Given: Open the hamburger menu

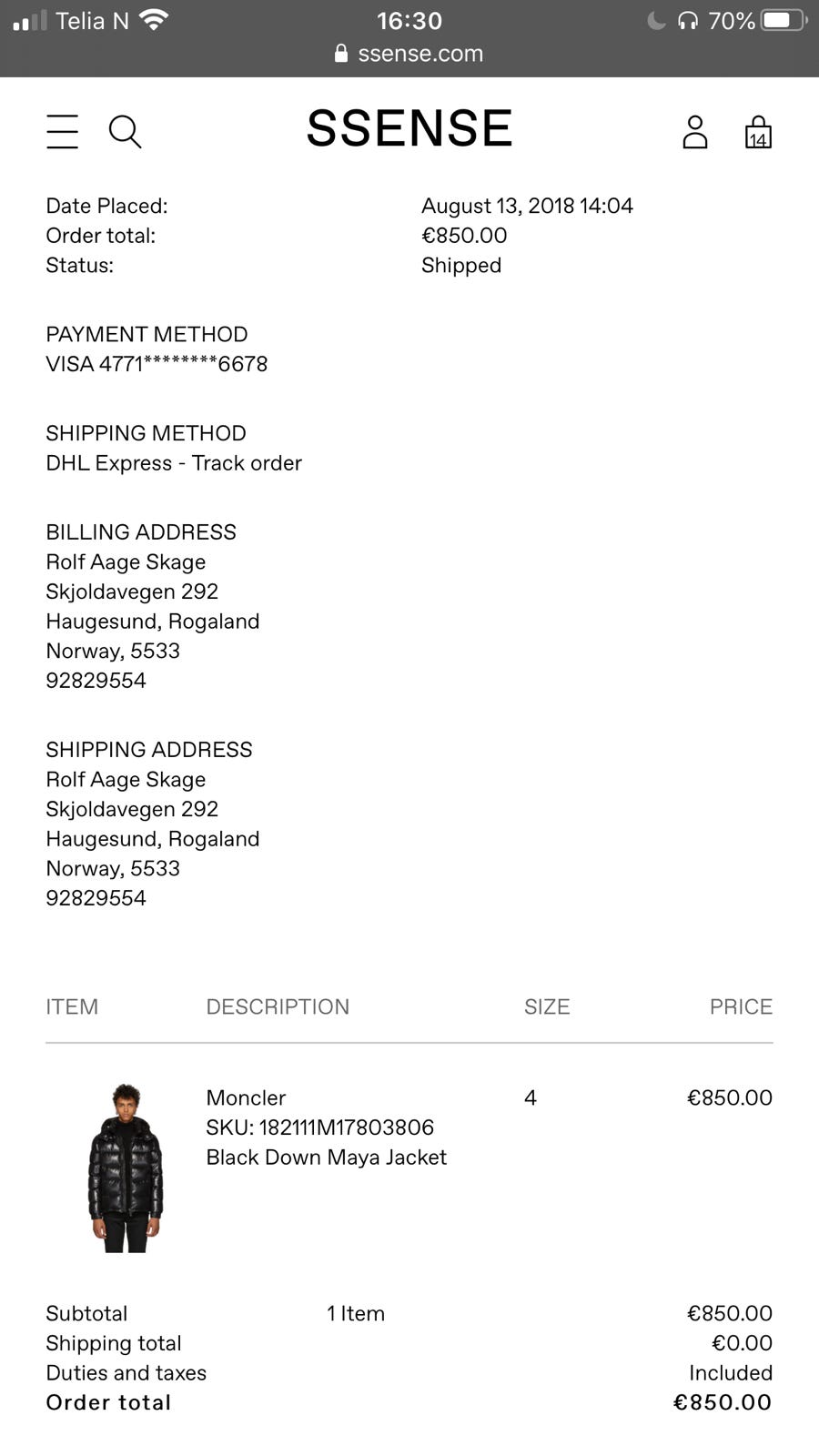Looking at the screenshot, I should pyautogui.click(x=62, y=131).
